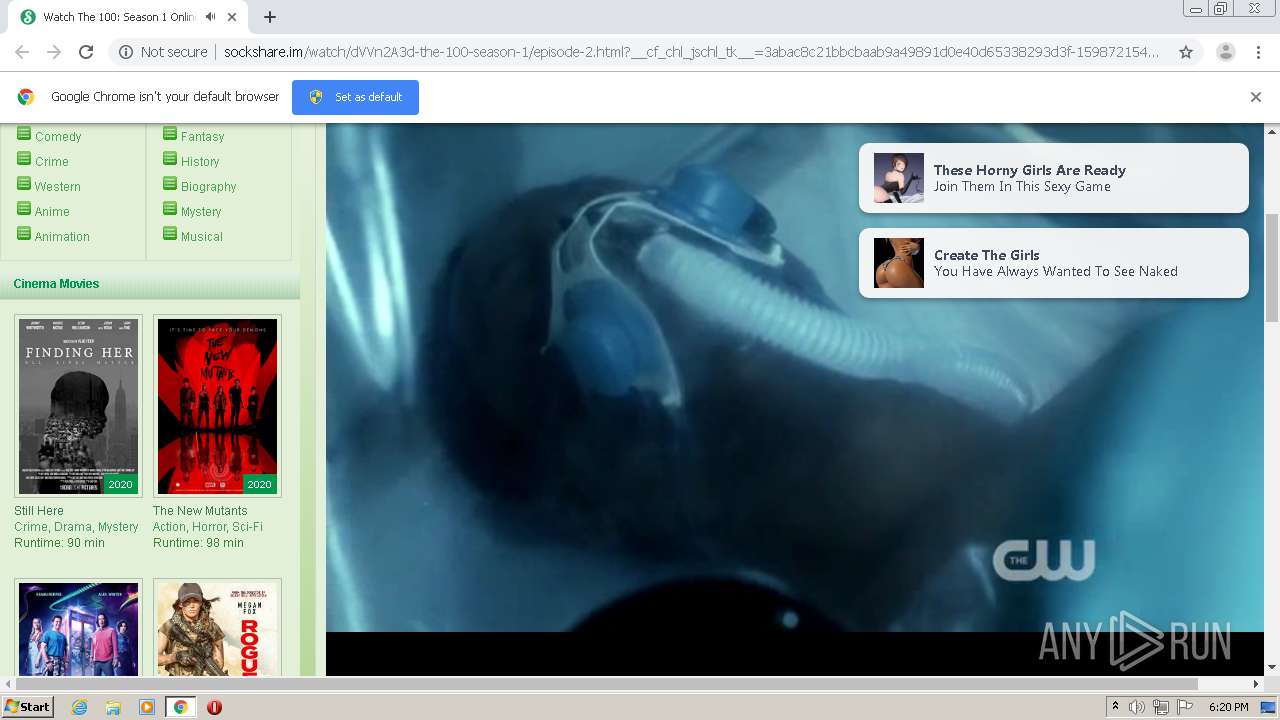Open the Finding Her movie poster
This screenshot has height=720, width=1280.
coord(78,406)
